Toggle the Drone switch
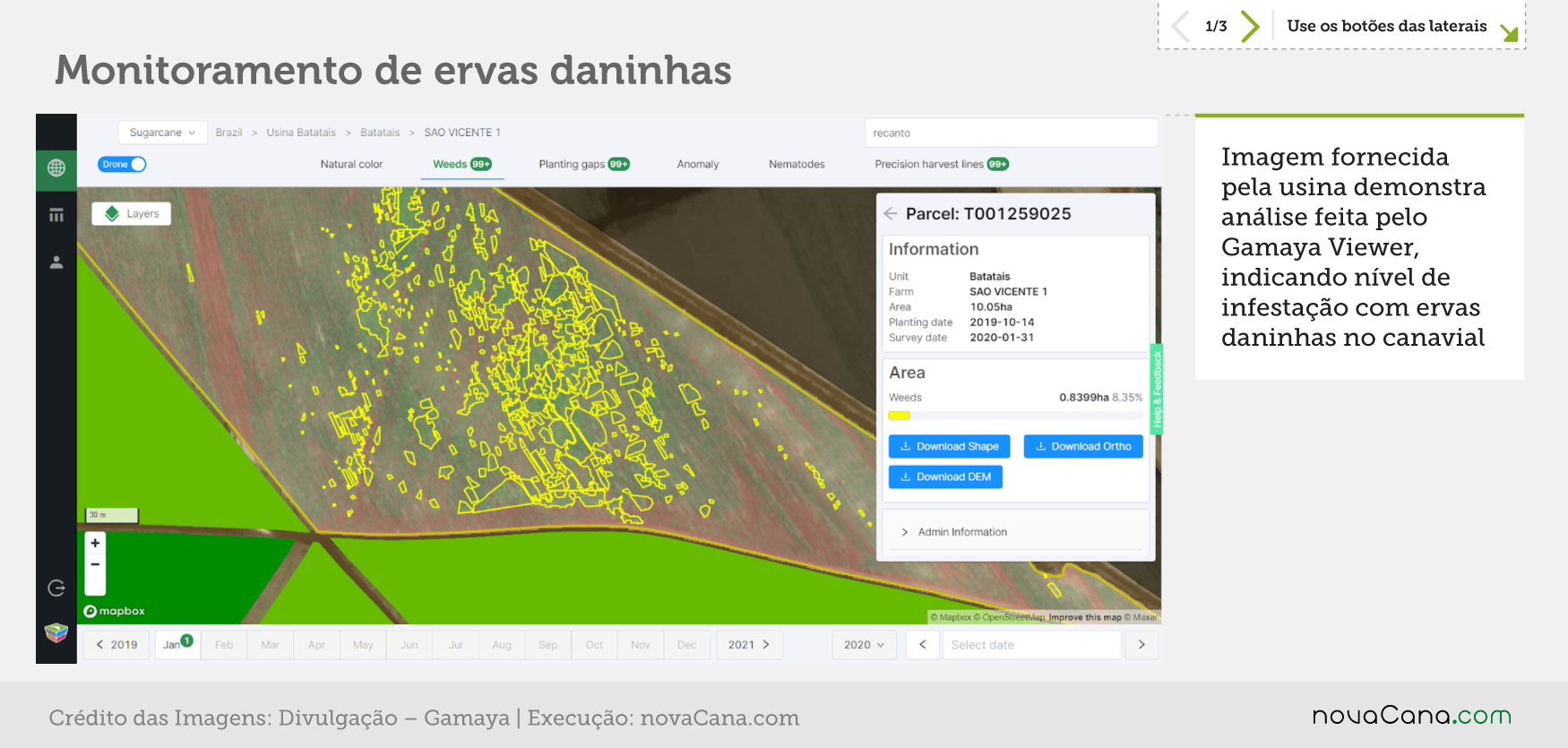 pyautogui.click(x=122, y=164)
